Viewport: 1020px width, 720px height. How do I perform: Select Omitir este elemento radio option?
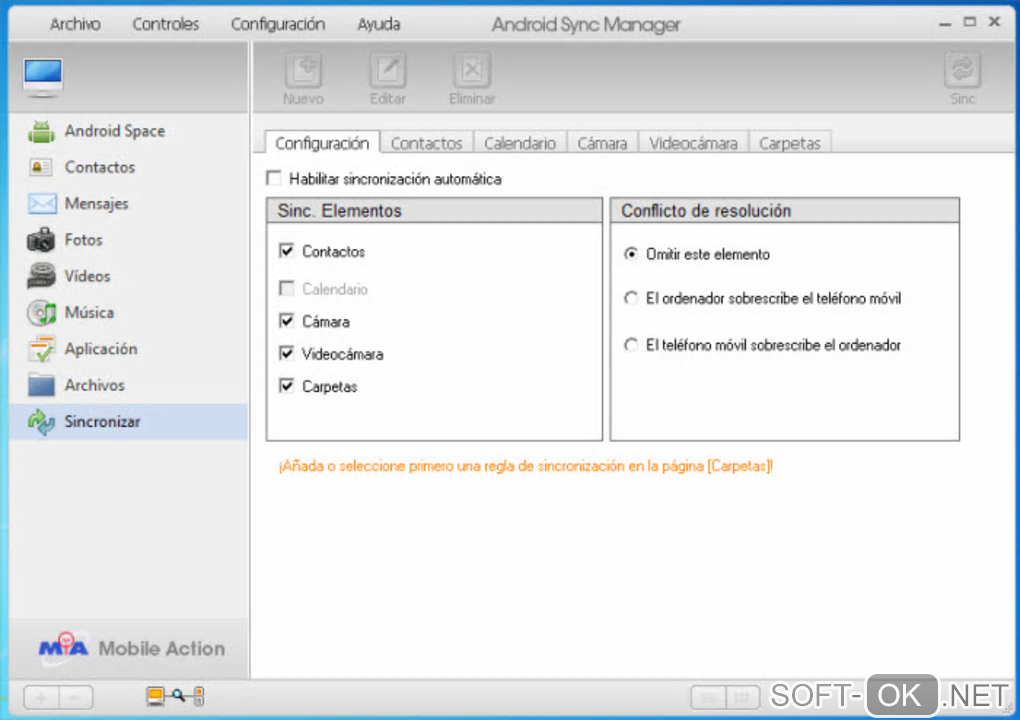(x=630, y=254)
